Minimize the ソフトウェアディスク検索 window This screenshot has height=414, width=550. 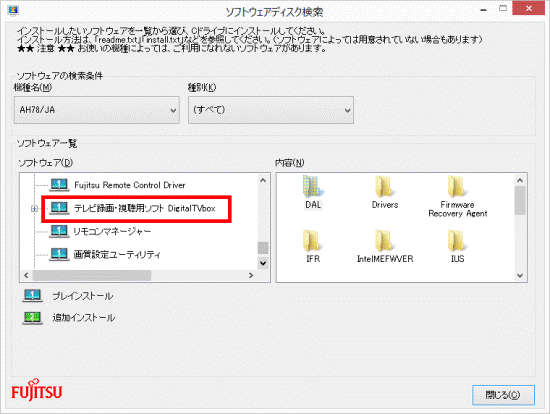click(x=483, y=9)
